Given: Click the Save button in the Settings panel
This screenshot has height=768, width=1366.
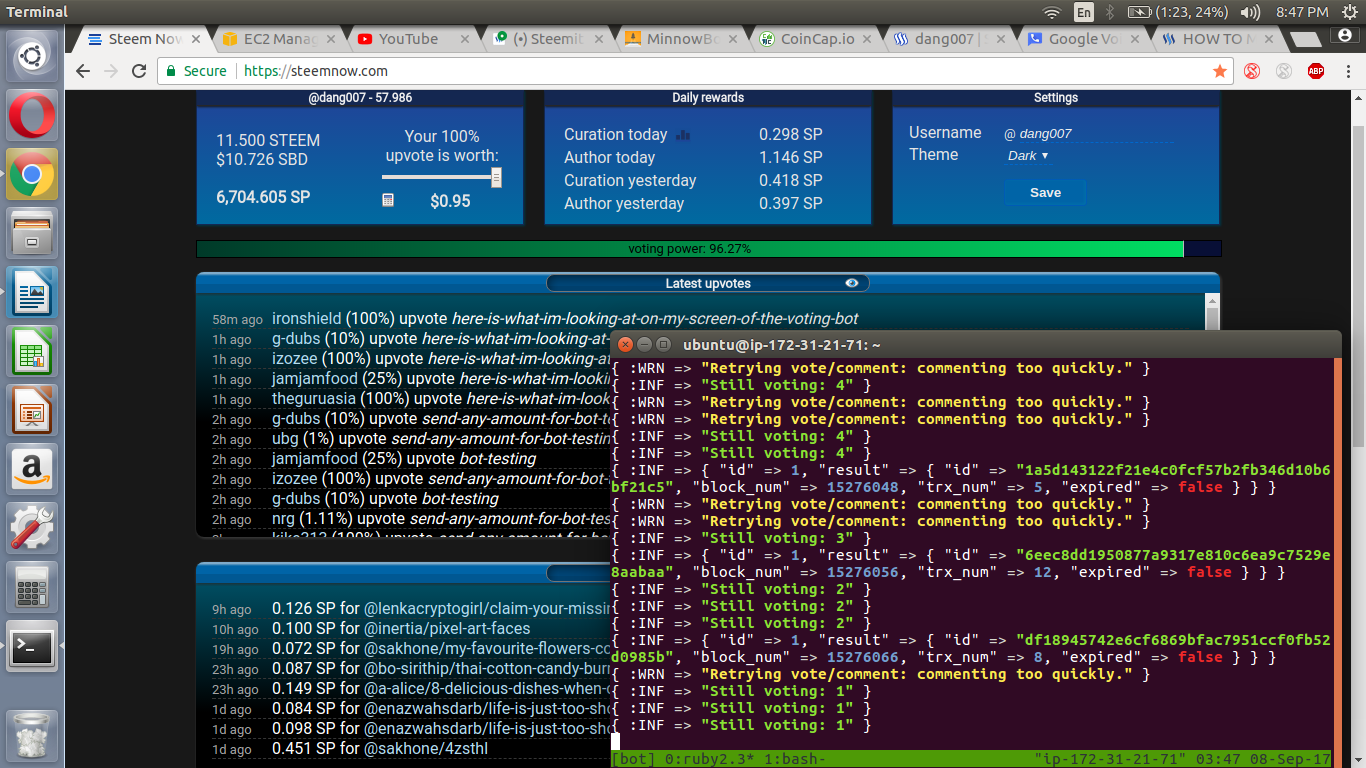Looking at the screenshot, I should [1045, 192].
